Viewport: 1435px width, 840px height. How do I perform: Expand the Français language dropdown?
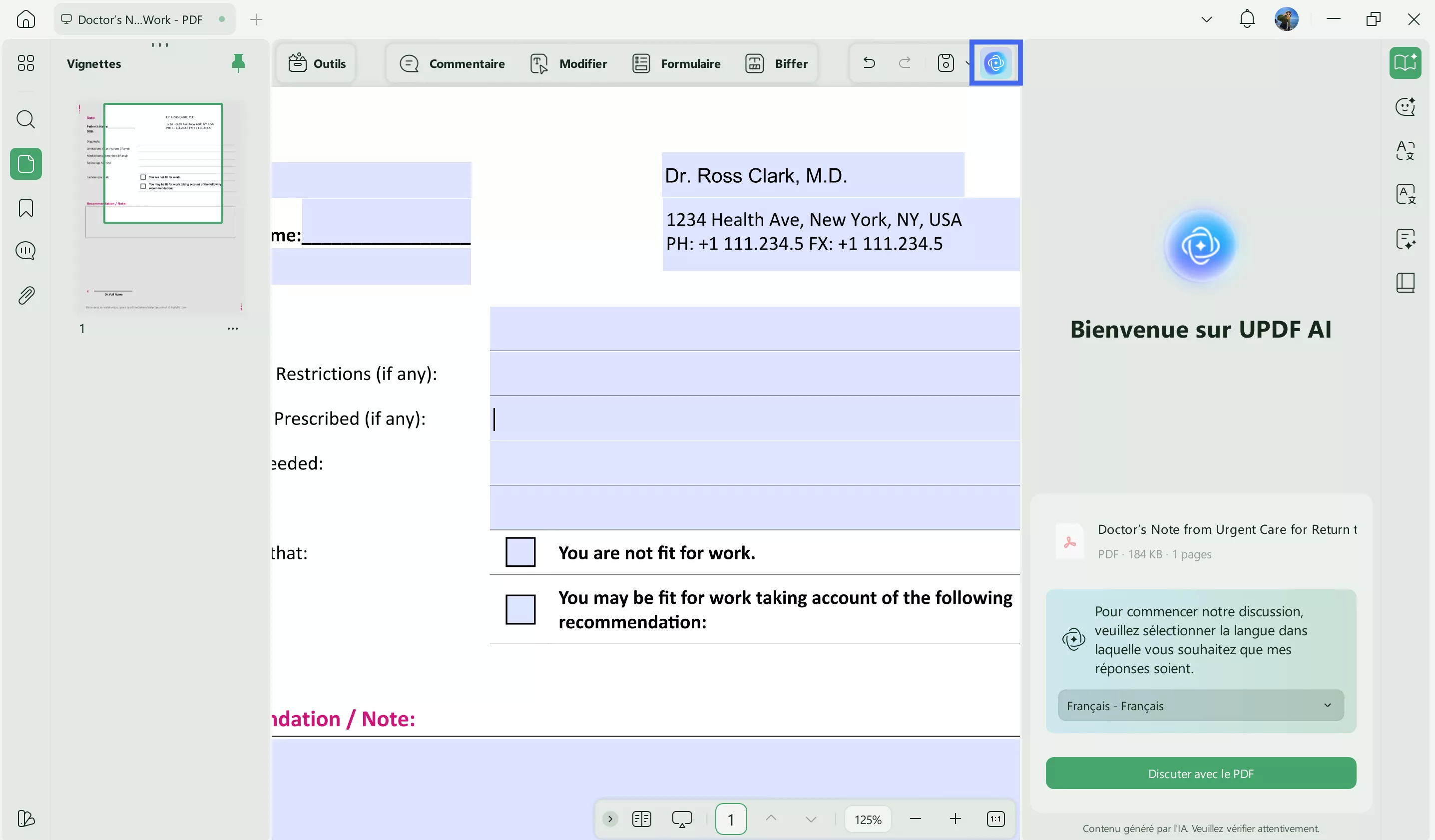tap(1200, 706)
